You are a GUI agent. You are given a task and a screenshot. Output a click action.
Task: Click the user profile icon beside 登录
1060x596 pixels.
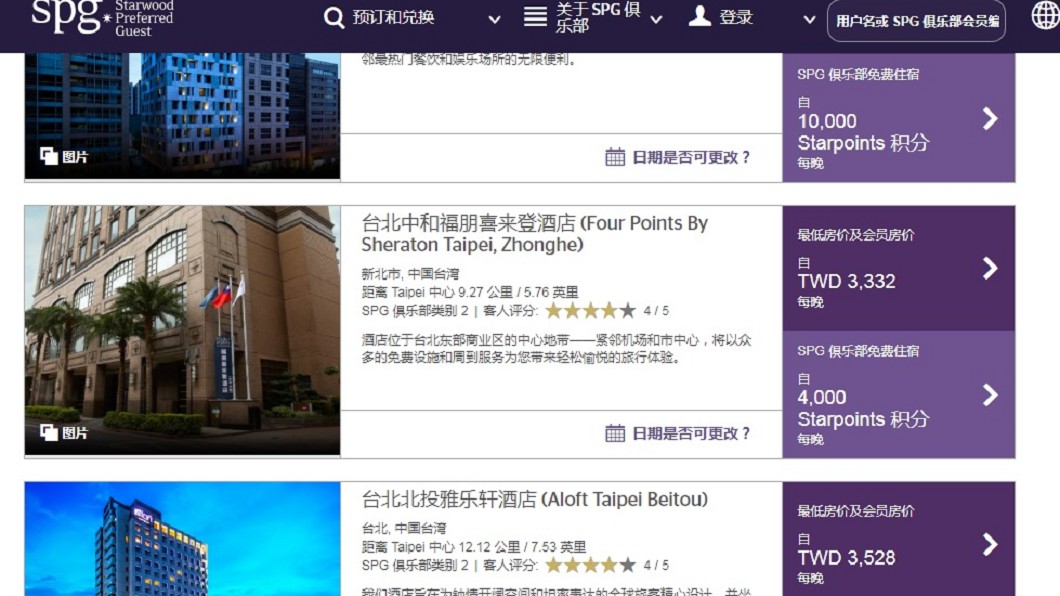tap(700, 16)
